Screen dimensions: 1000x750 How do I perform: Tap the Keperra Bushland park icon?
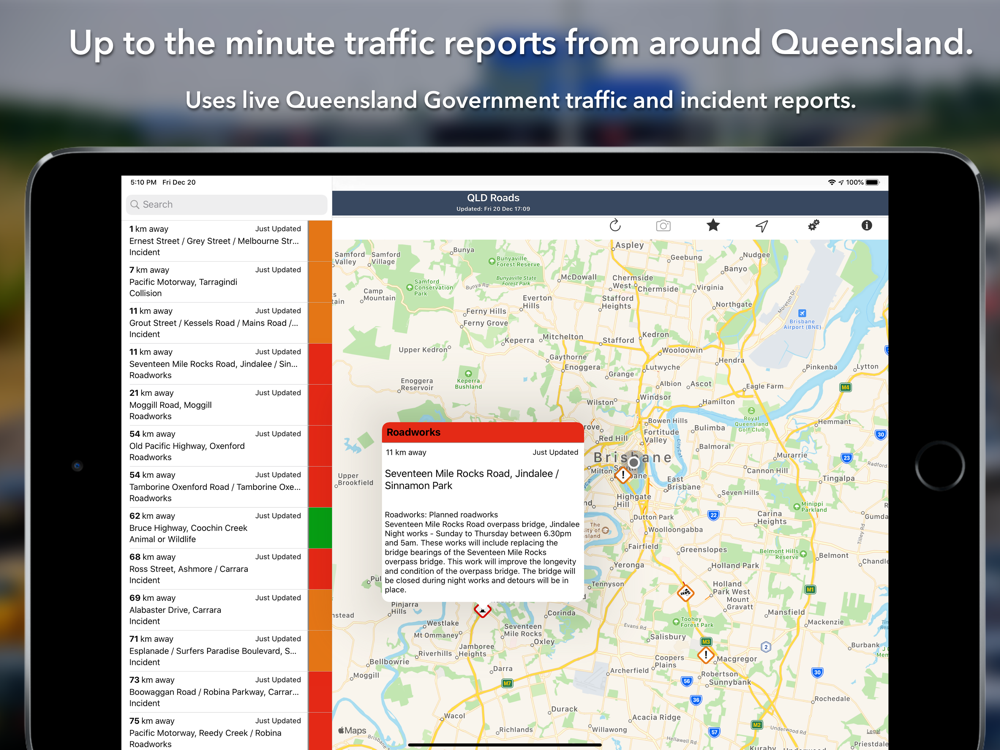(x=468, y=374)
